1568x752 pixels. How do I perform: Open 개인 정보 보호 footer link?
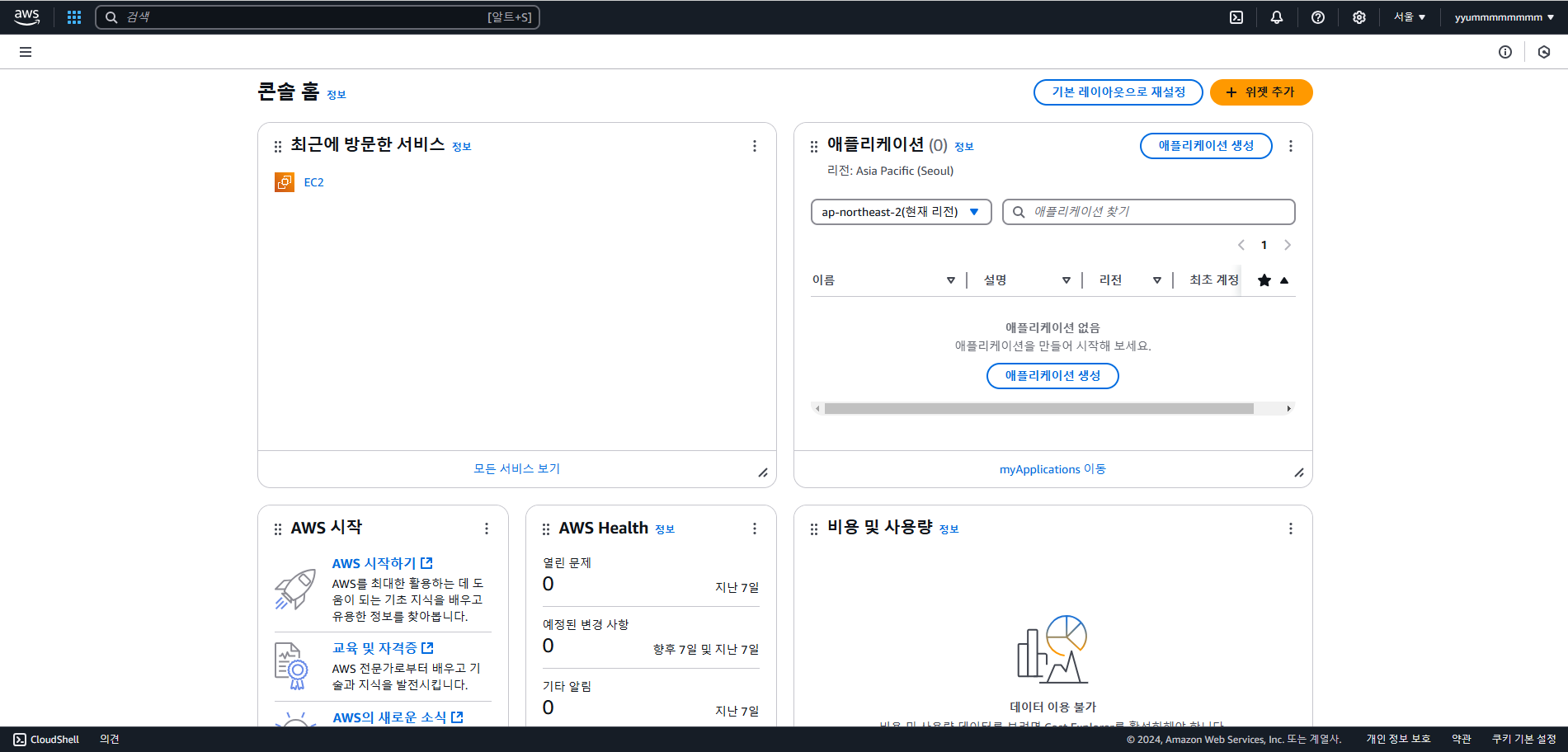[x=1398, y=740]
